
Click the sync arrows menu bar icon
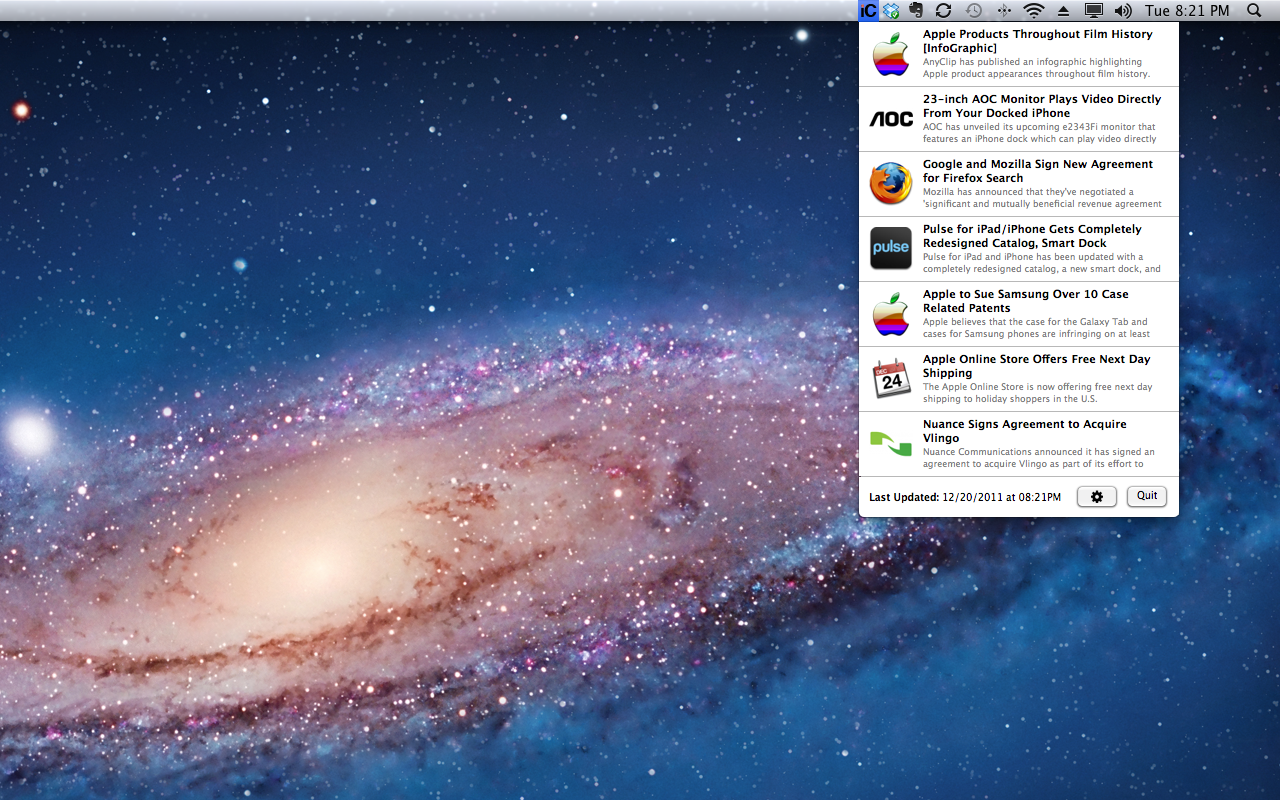(x=943, y=11)
